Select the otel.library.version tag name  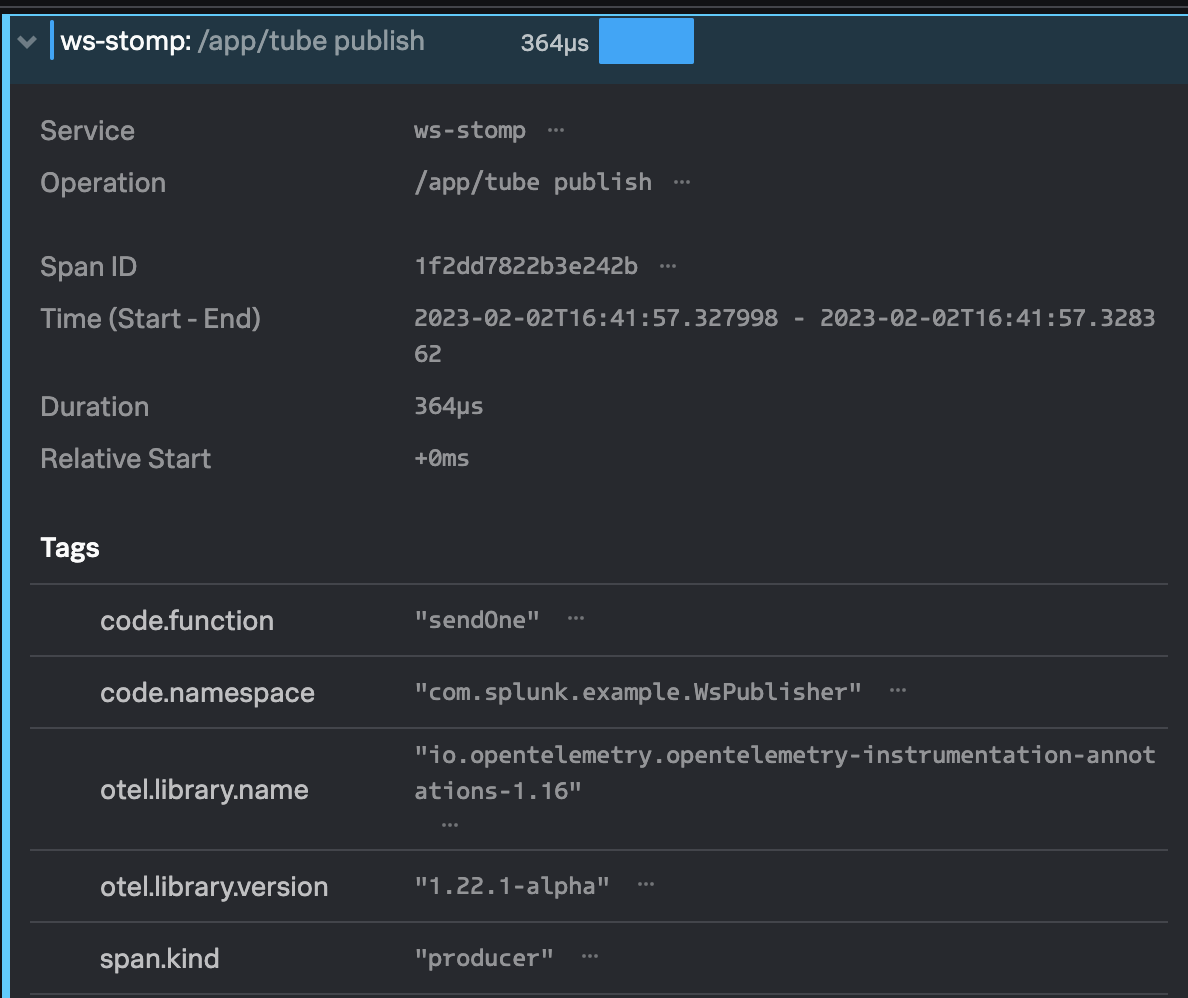[214, 886]
